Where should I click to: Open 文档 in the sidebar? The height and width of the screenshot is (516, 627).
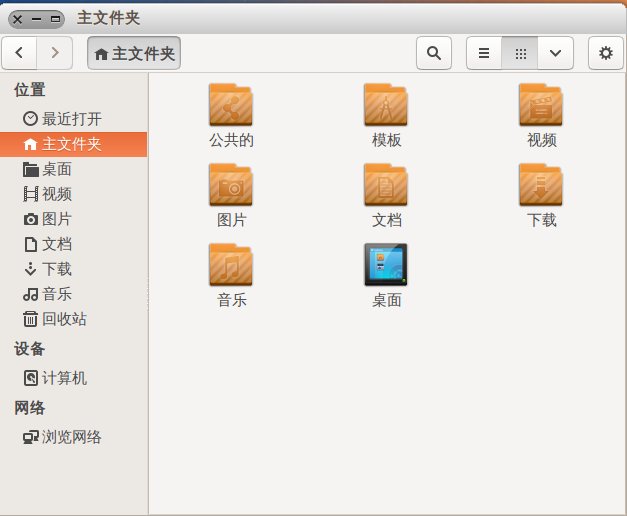[74, 244]
